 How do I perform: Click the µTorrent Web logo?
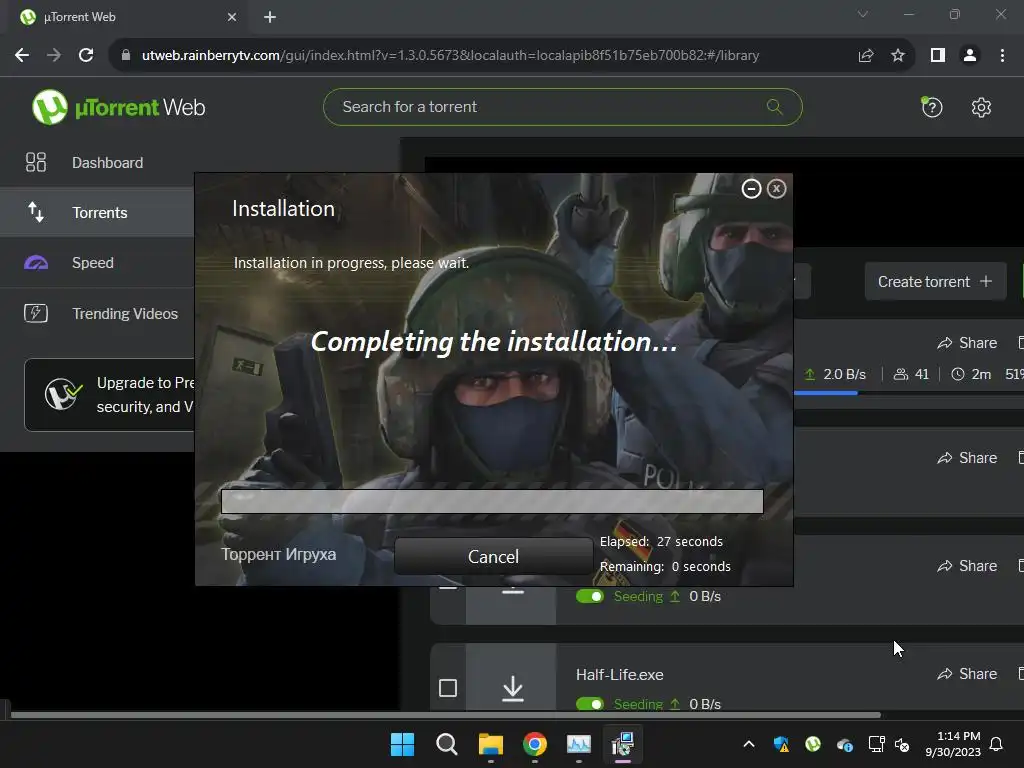coord(118,107)
